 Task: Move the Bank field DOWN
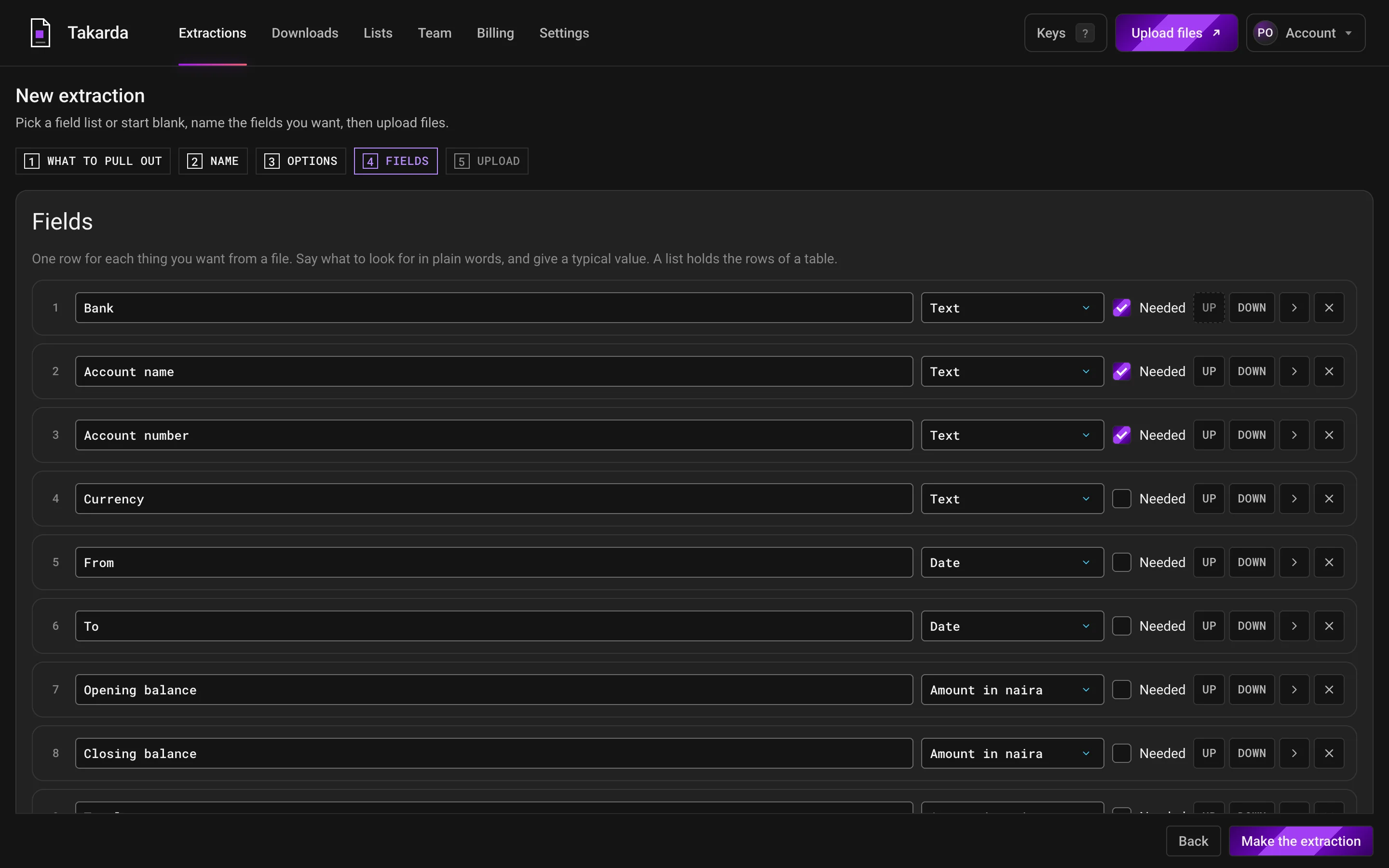[1252, 308]
